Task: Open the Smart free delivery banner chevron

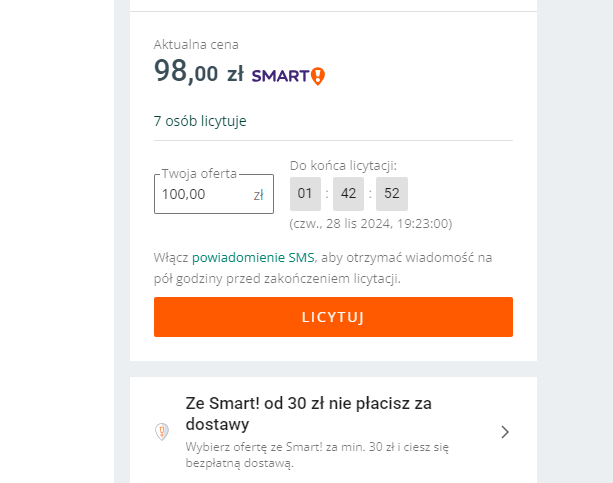Action: [x=505, y=432]
